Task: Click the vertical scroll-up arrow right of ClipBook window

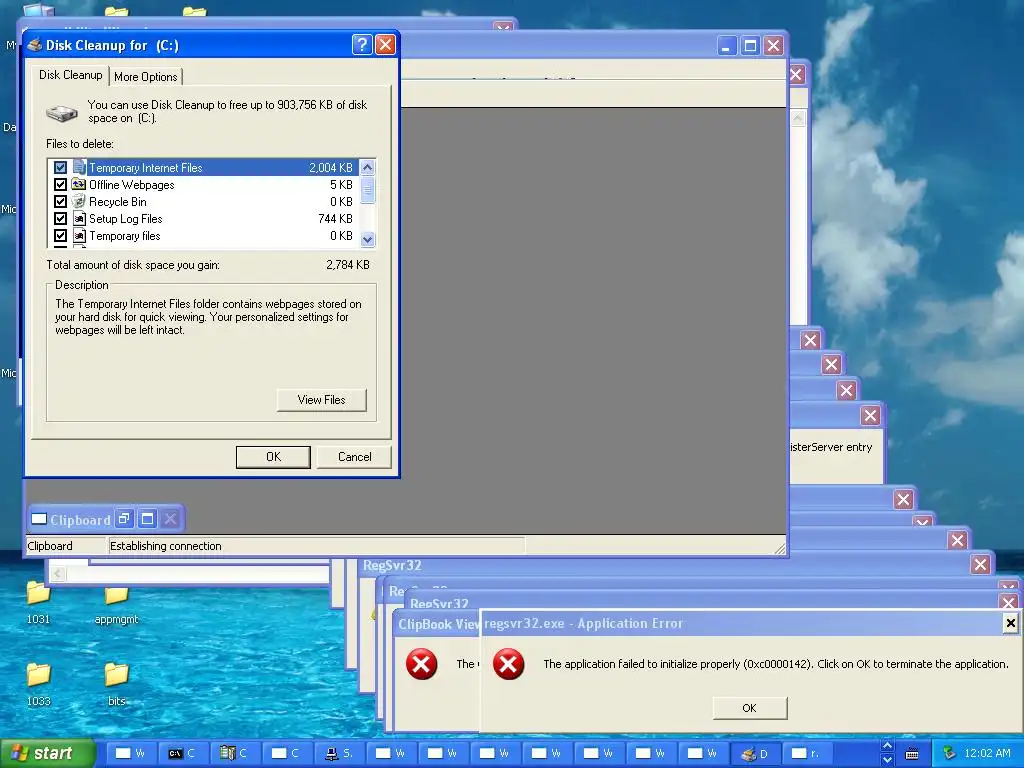Action: point(798,118)
